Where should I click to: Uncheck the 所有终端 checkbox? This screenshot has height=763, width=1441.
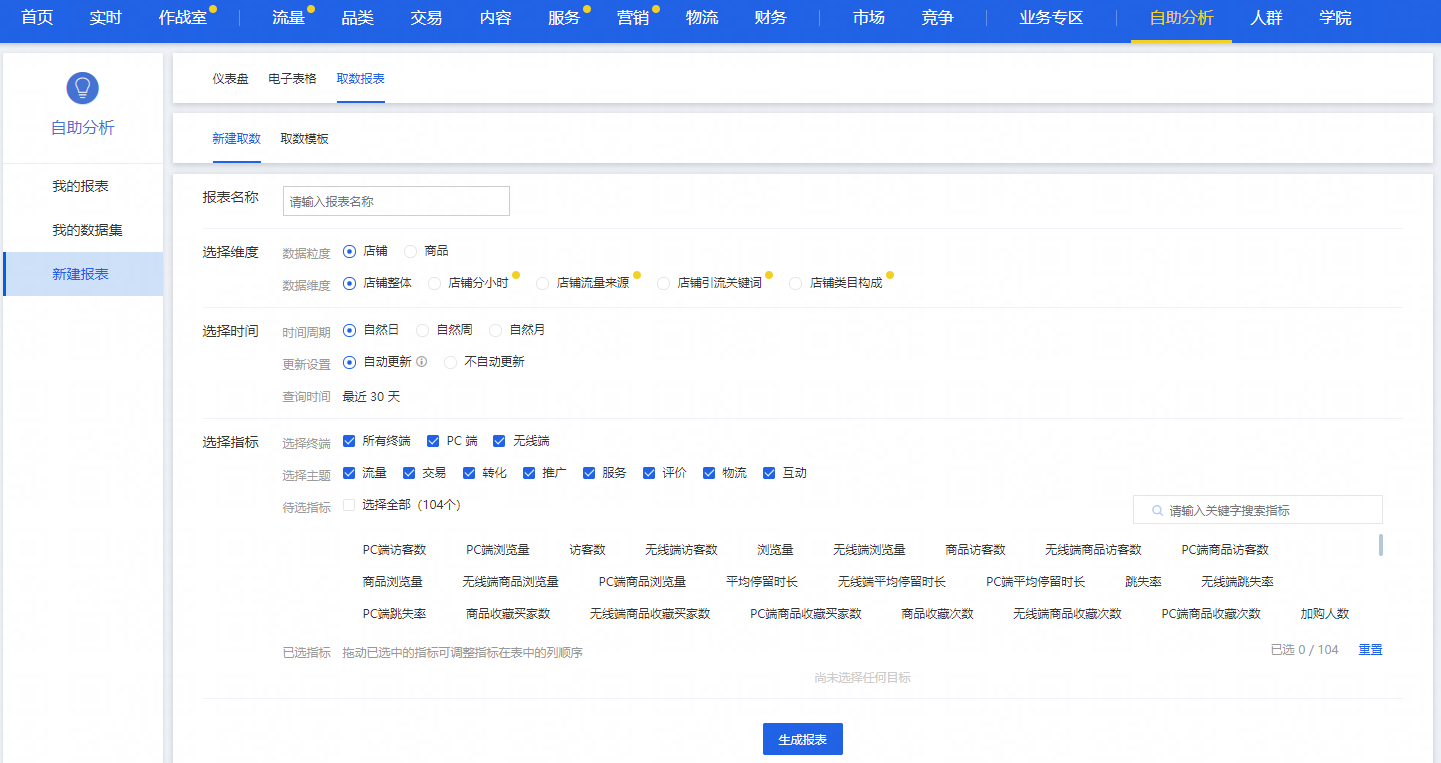[349, 441]
